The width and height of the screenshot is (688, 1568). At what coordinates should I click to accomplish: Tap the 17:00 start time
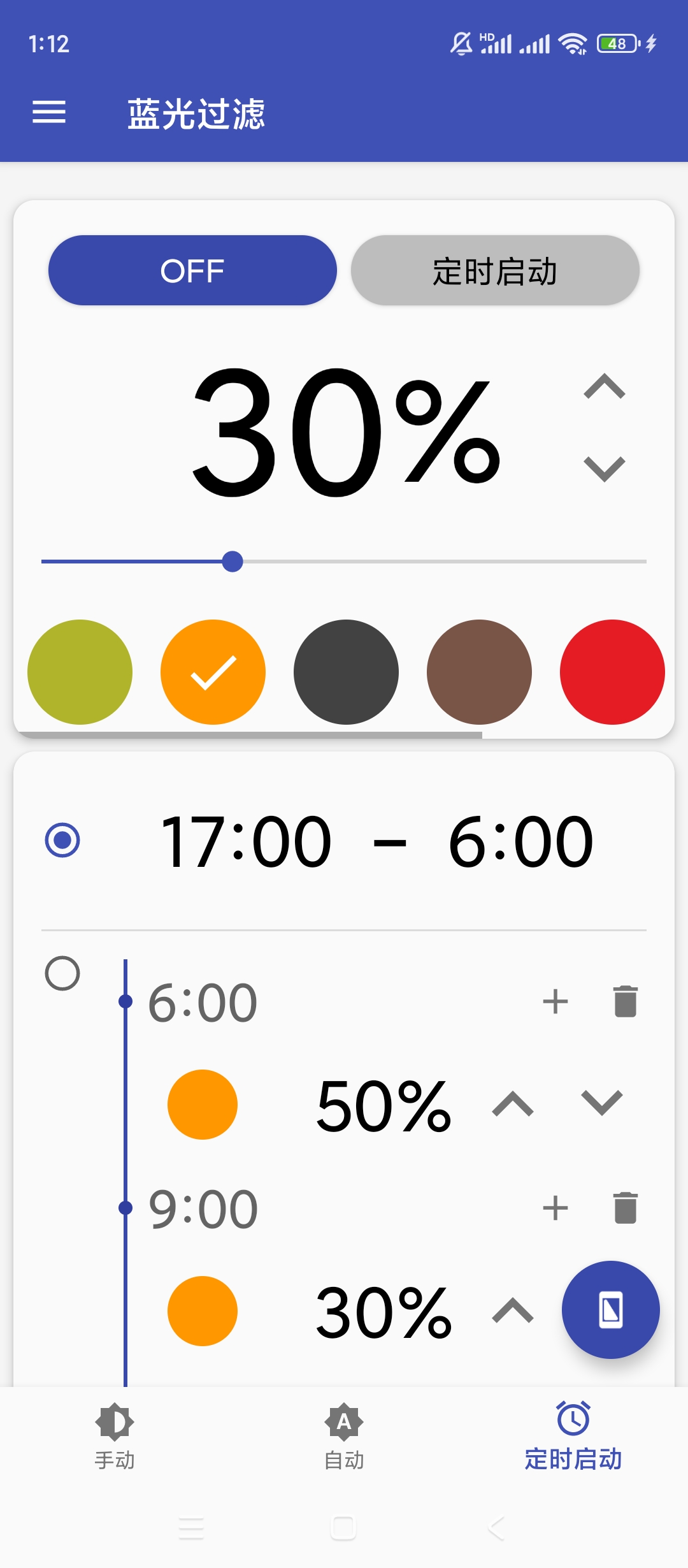pos(246,843)
